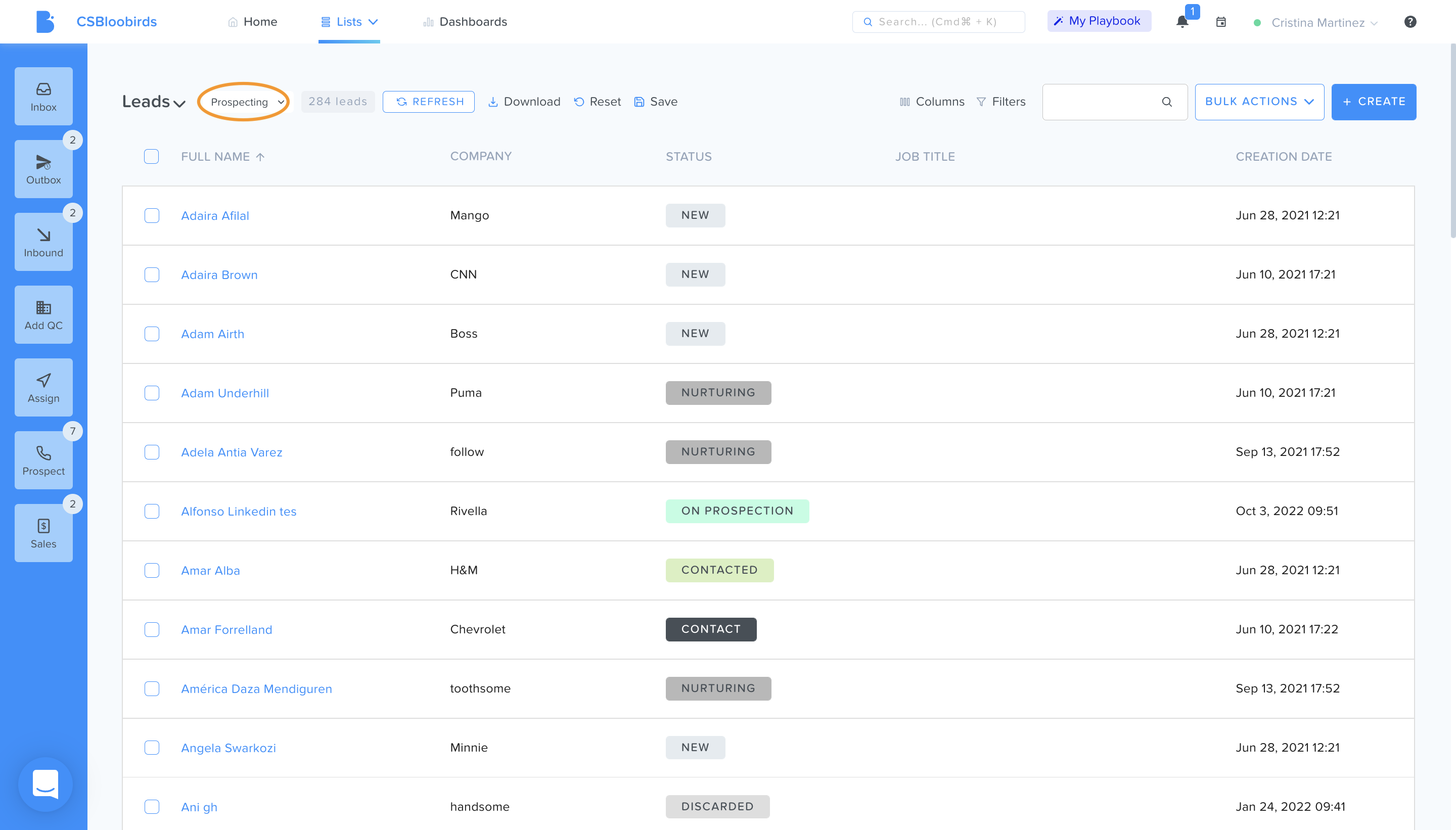Screen dimensions: 1456x830
Task: Select the Adam Airth row checkbox
Action: point(152,334)
